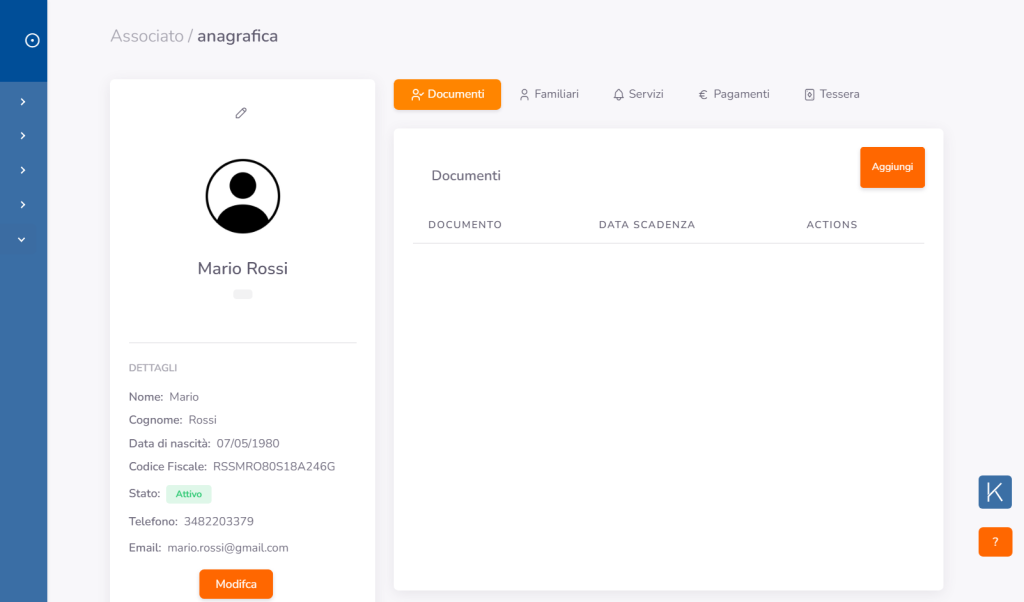This screenshot has height=602, width=1024.
Task: Sort by Data Scadenza column header
Action: click(646, 225)
